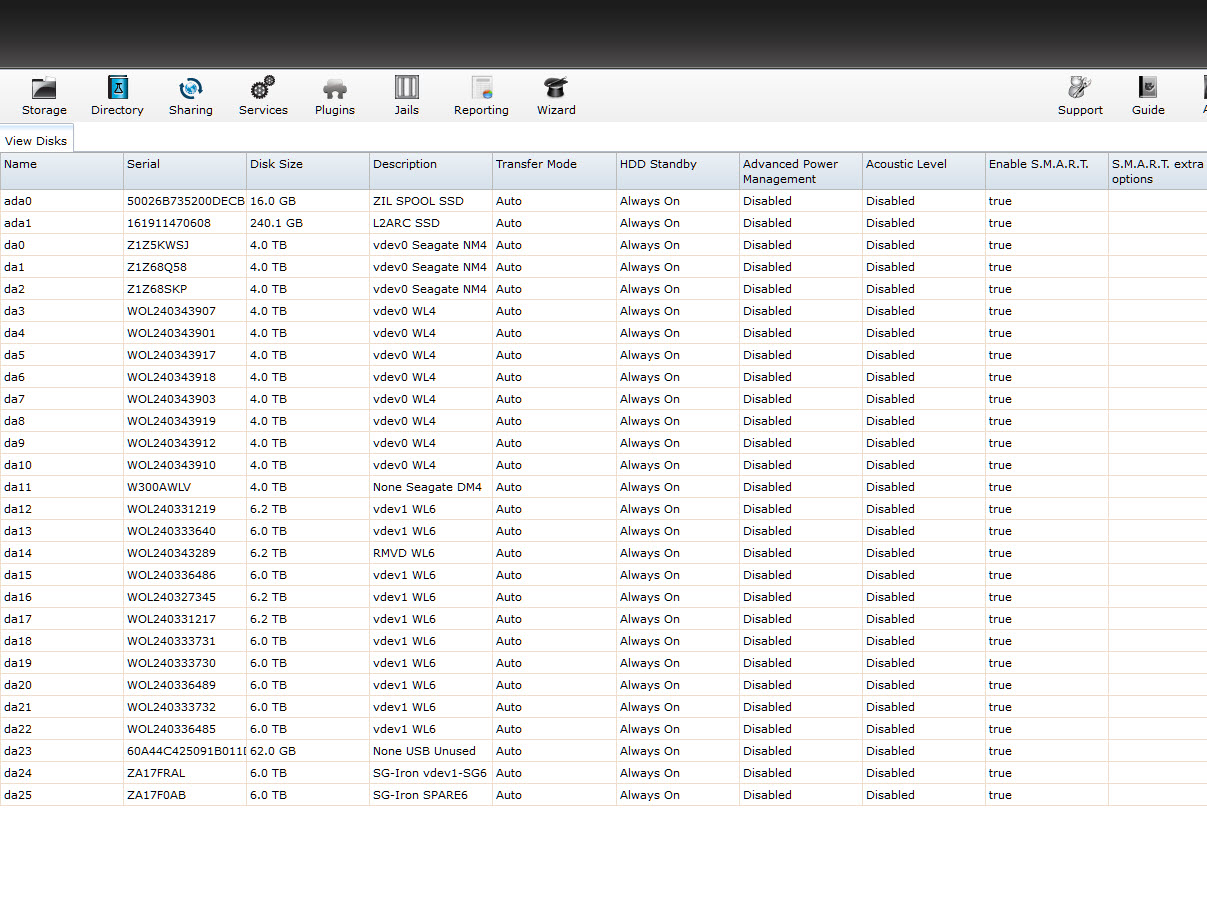Select the ada1 disk row
Viewport: 1207px width, 909px height.
point(603,223)
